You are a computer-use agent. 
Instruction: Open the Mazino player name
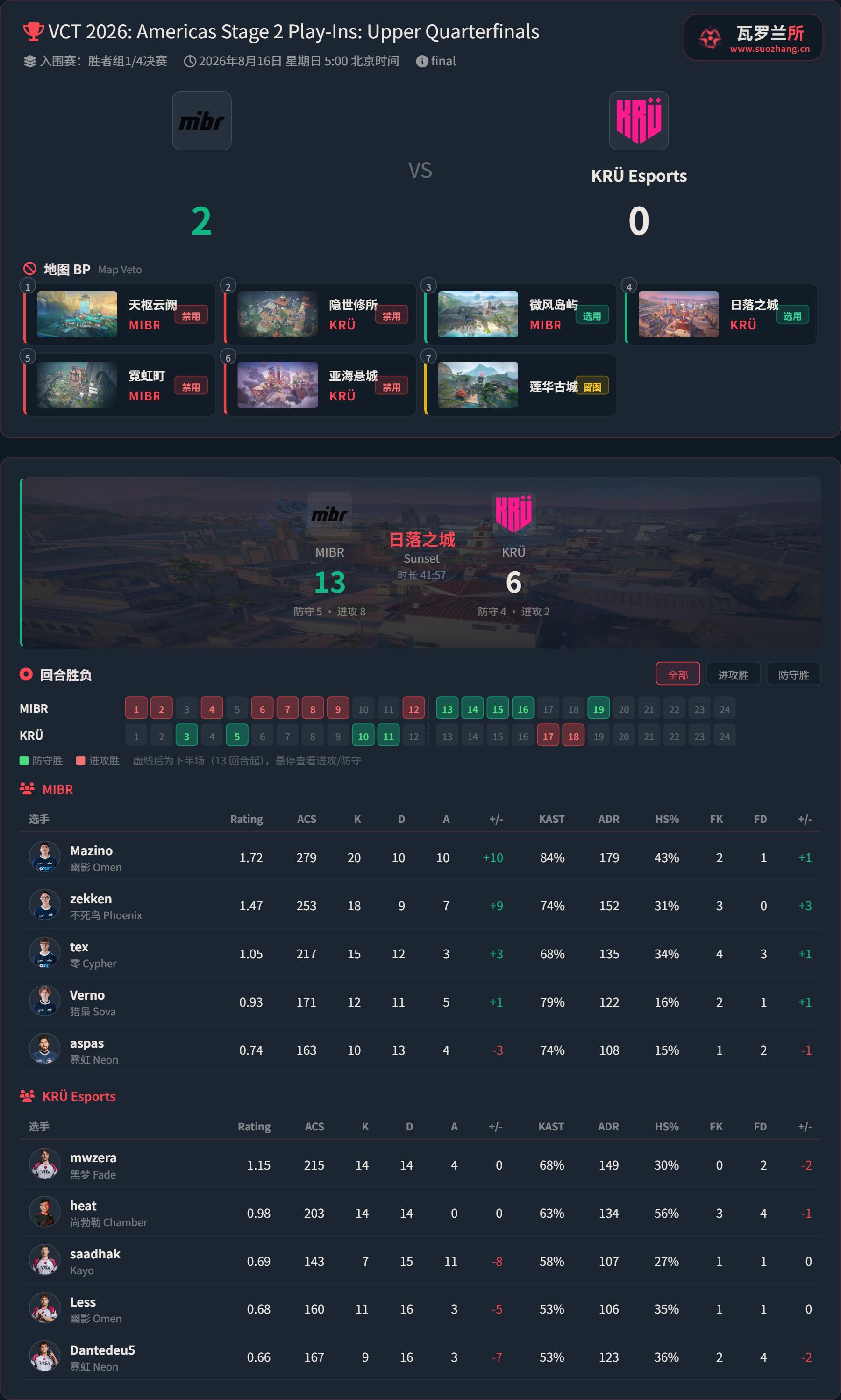(91, 850)
